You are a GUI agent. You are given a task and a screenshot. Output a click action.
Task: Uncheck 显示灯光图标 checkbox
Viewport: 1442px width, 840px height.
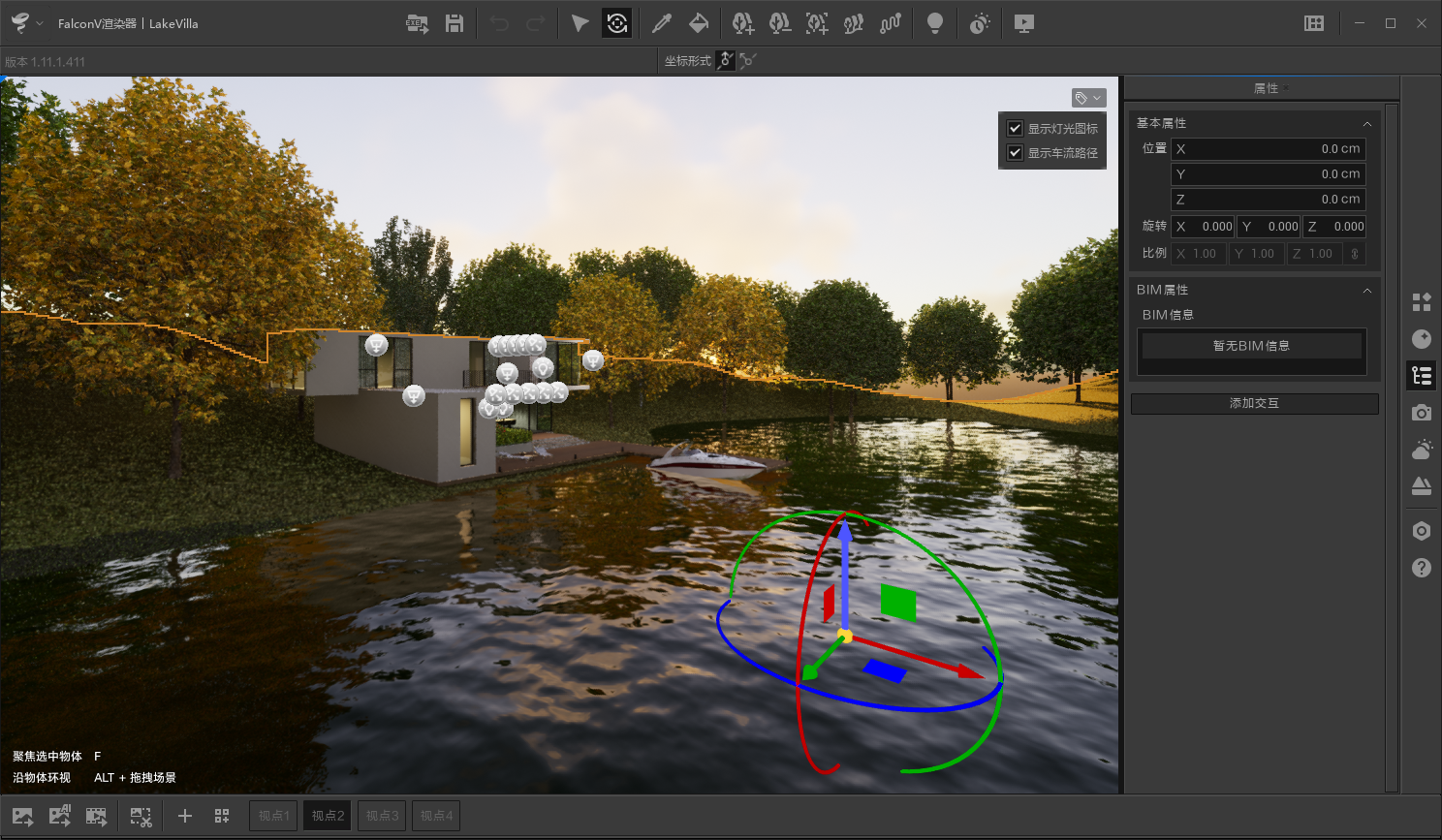[x=1016, y=128]
